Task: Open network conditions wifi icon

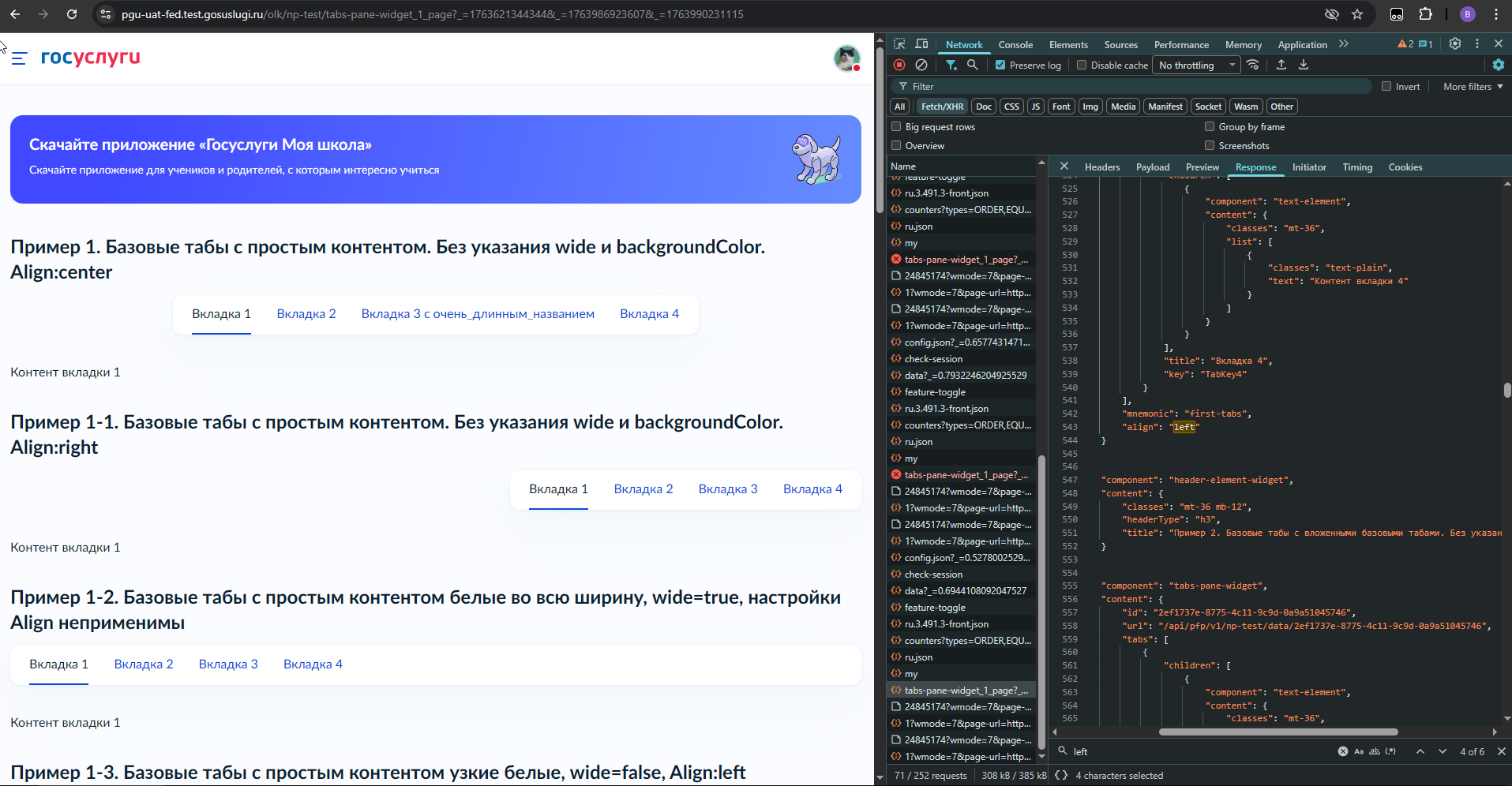Action: (1253, 65)
